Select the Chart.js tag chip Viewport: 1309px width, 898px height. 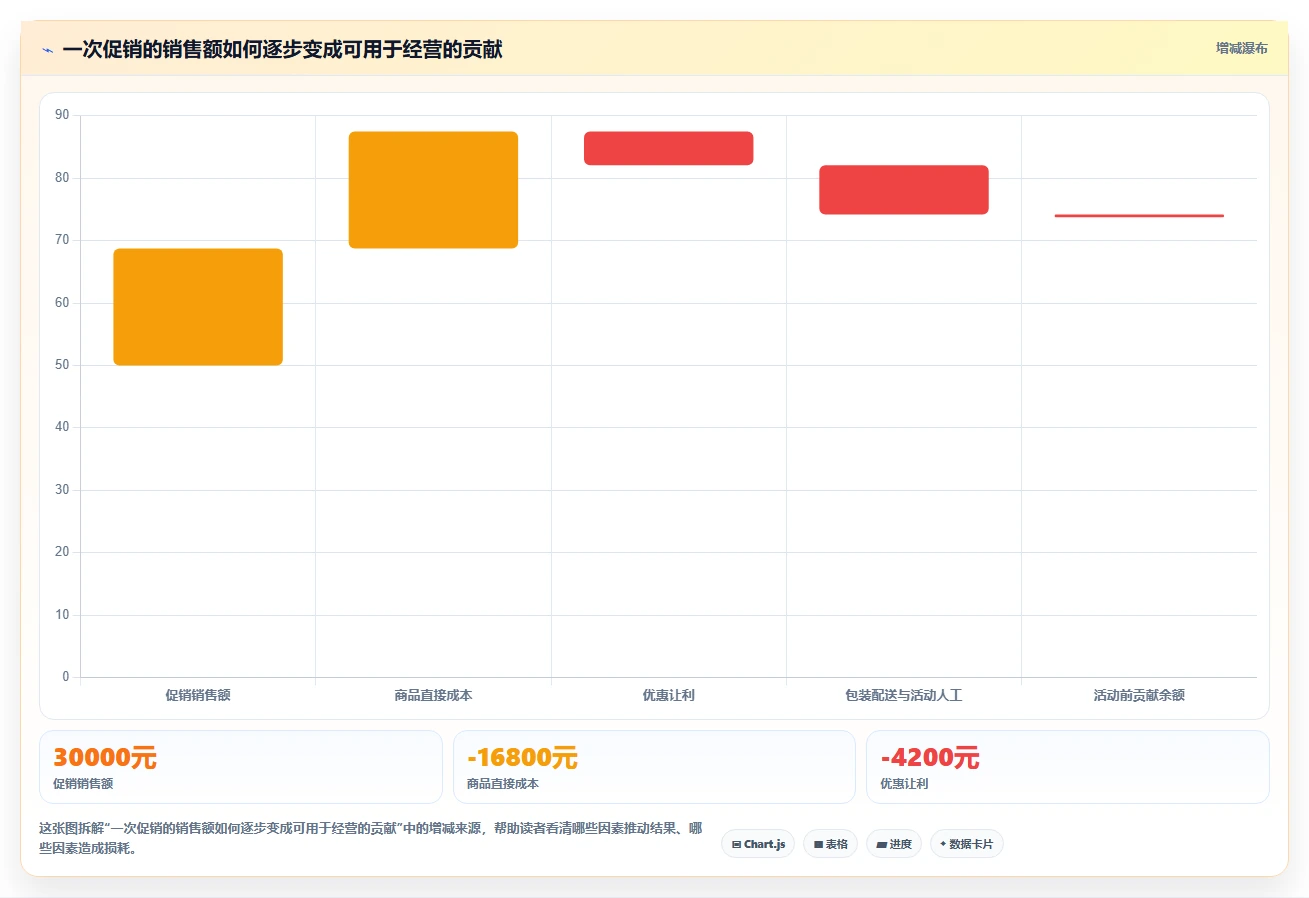click(758, 844)
